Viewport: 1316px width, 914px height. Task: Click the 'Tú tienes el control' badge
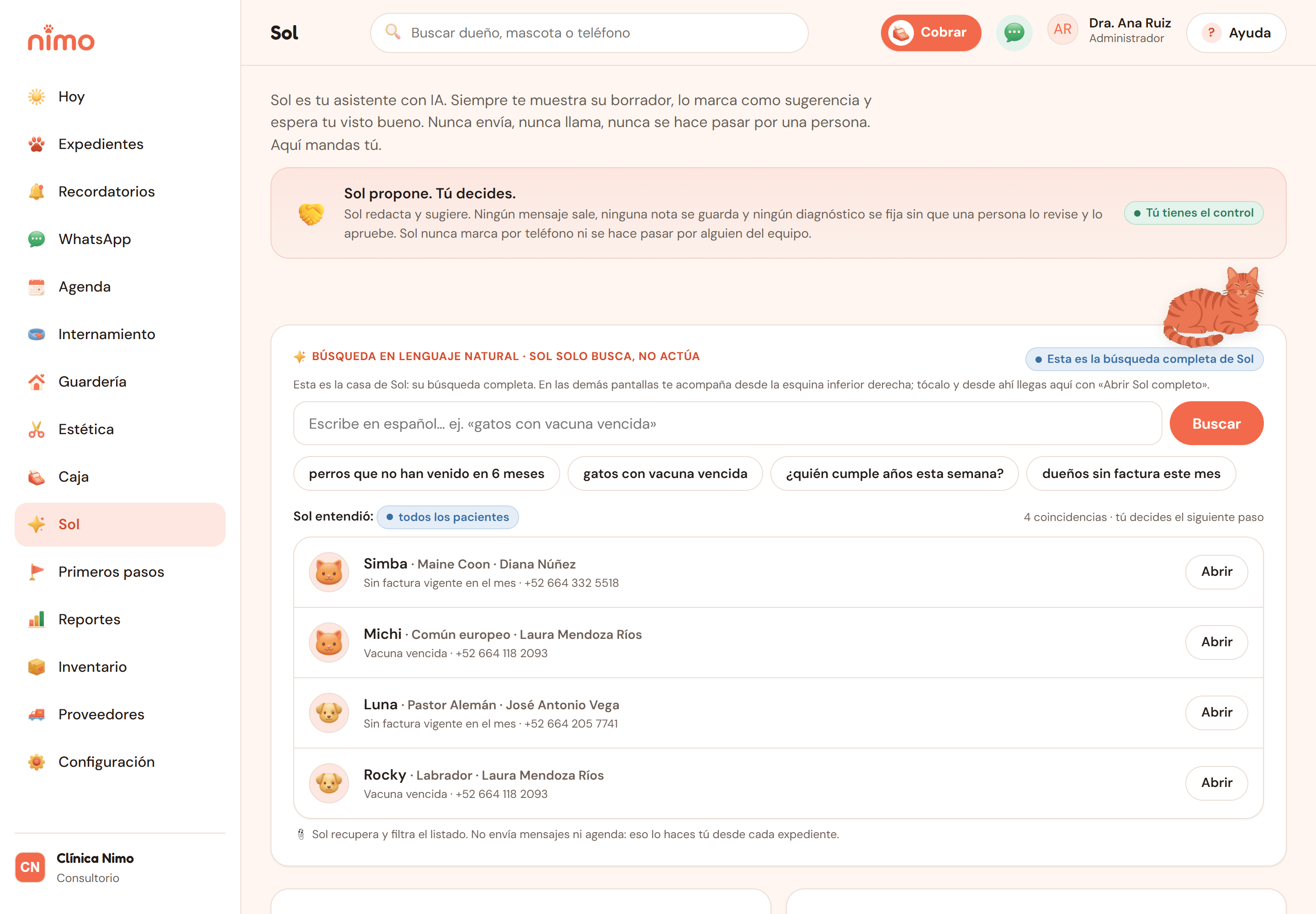tap(1194, 213)
